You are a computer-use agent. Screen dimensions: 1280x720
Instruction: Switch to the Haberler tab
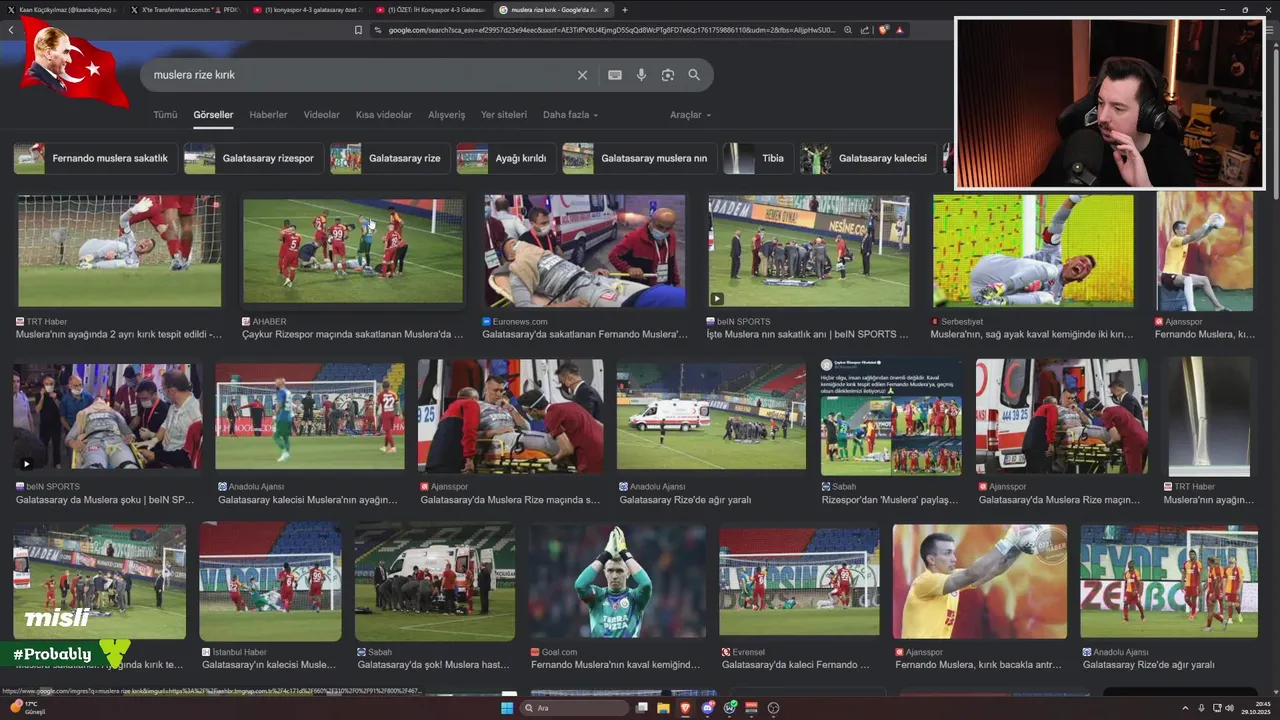268,115
